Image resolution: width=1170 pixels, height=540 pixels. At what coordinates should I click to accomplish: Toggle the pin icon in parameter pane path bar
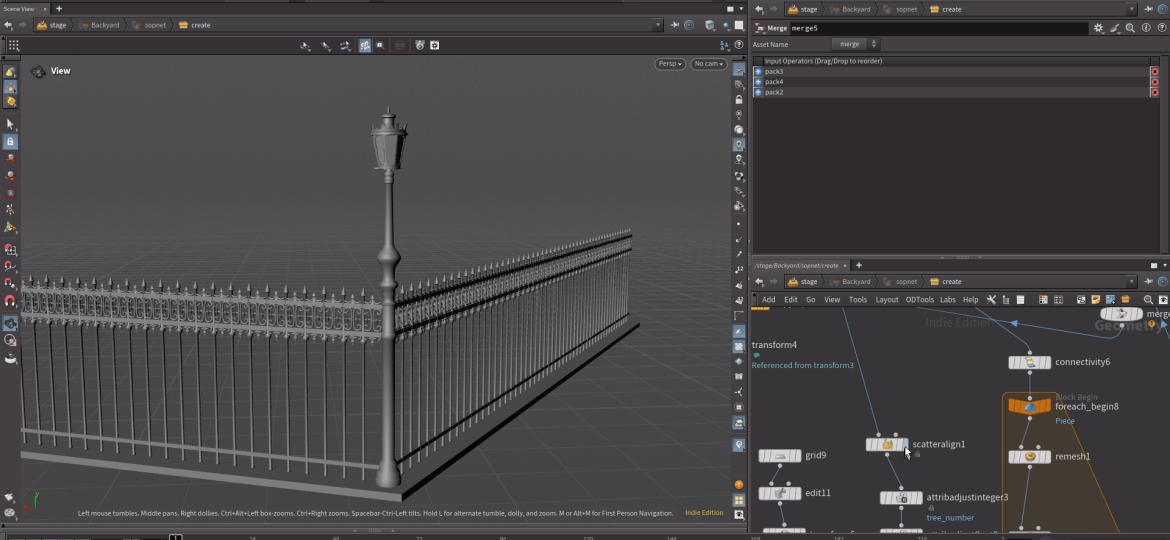point(1148,9)
